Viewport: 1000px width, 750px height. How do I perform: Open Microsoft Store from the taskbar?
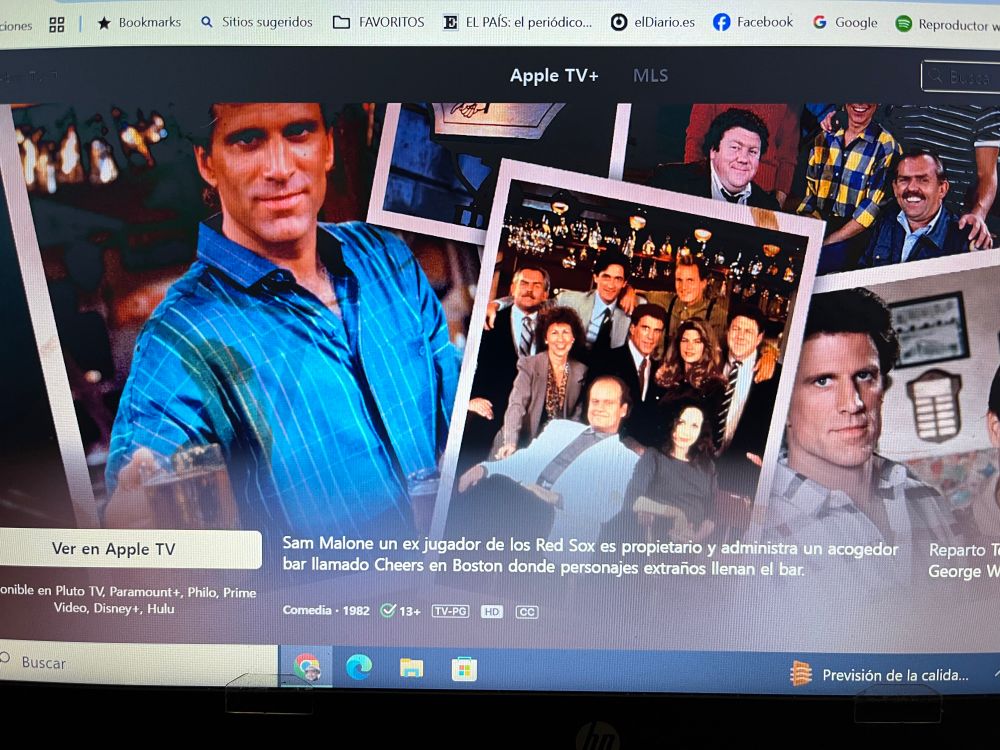click(464, 670)
